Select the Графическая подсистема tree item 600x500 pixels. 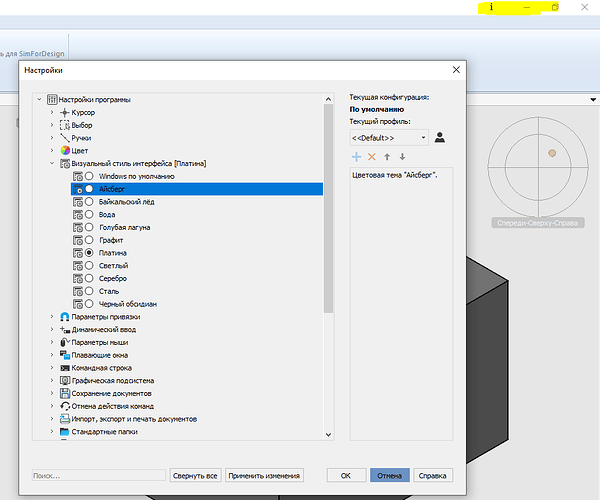pos(113,381)
